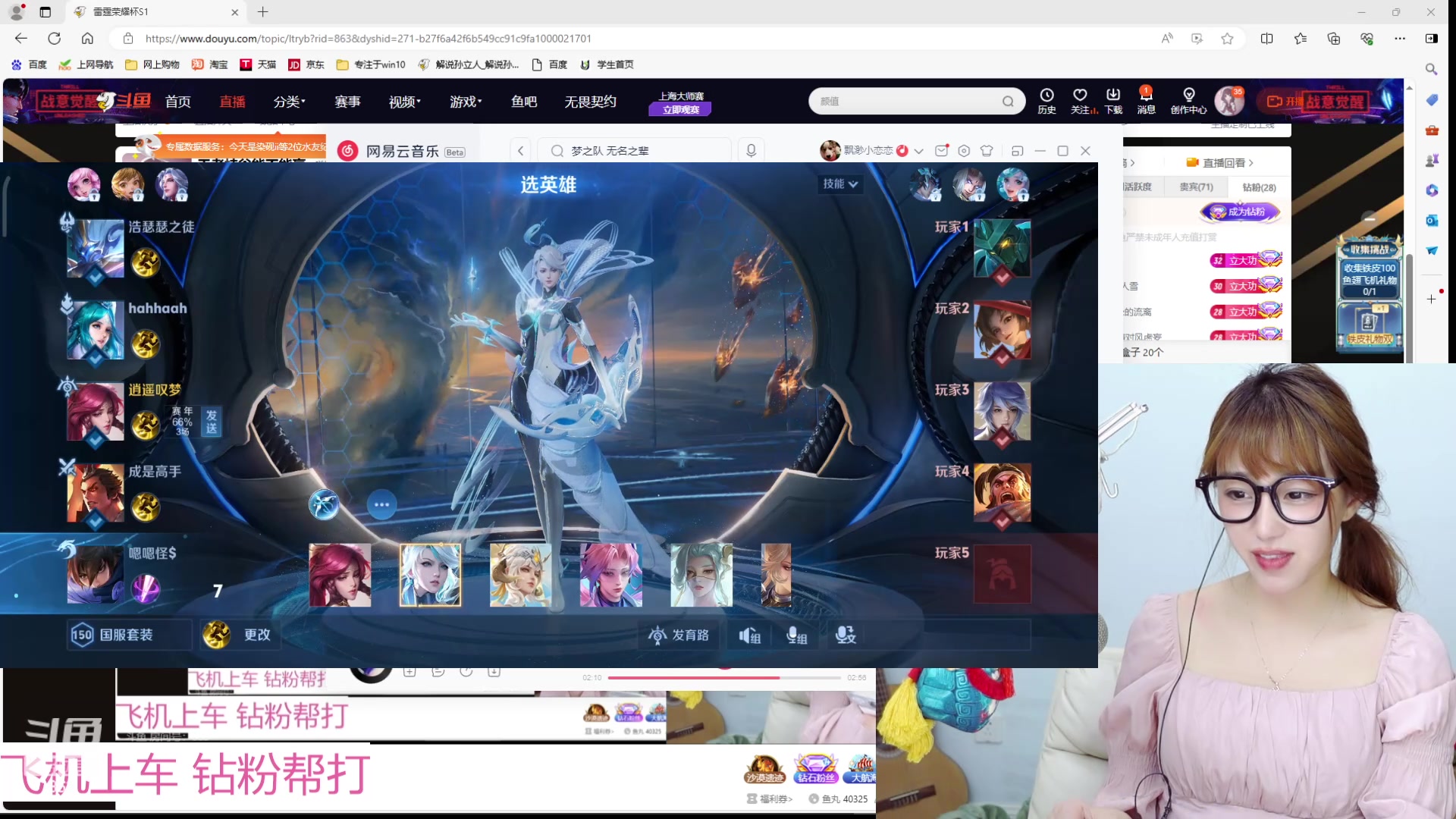
Task: Click the search magnifier in Douyu search box
Action: click(x=1008, y=101)
